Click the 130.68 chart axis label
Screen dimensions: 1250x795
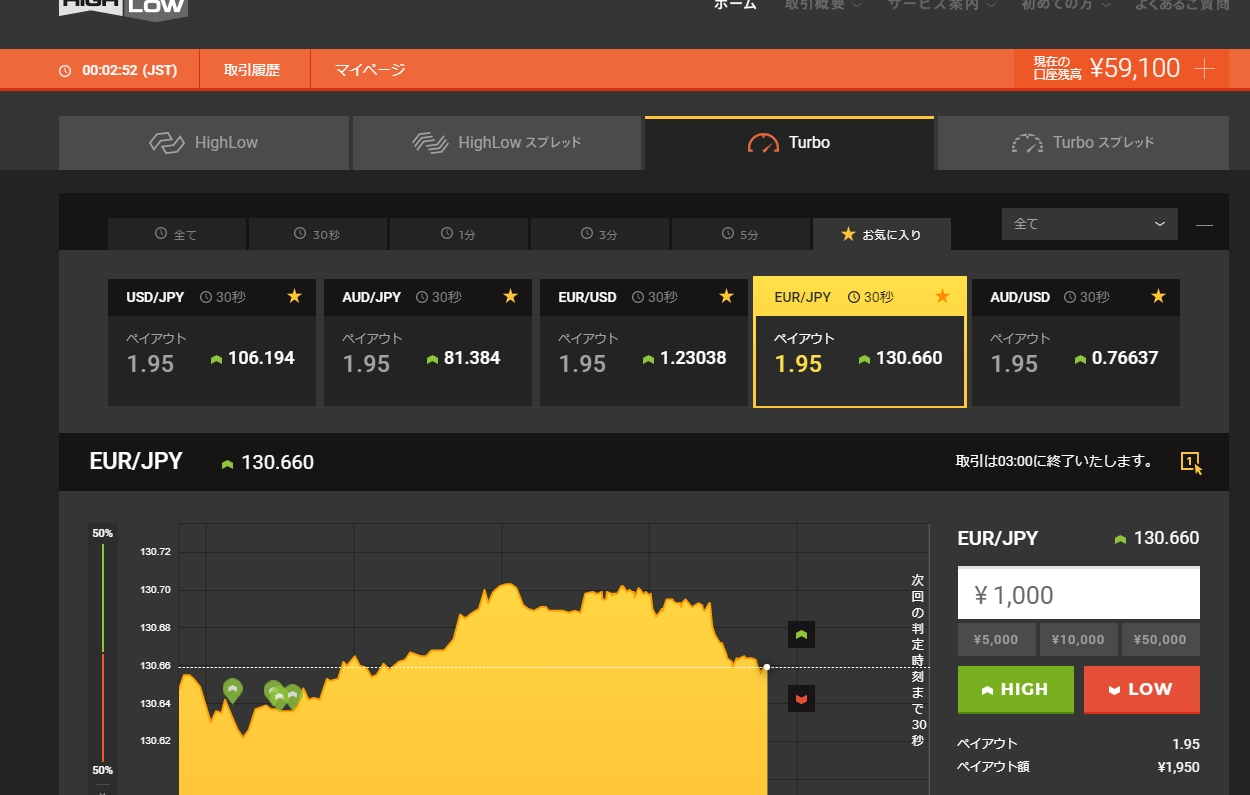point(156,628)
